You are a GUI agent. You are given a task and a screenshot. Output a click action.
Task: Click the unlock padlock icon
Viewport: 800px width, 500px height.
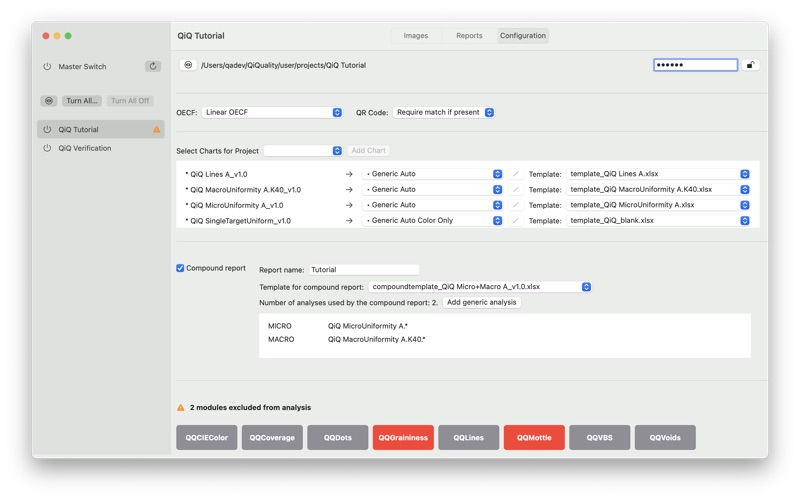[x=750, y=65]
